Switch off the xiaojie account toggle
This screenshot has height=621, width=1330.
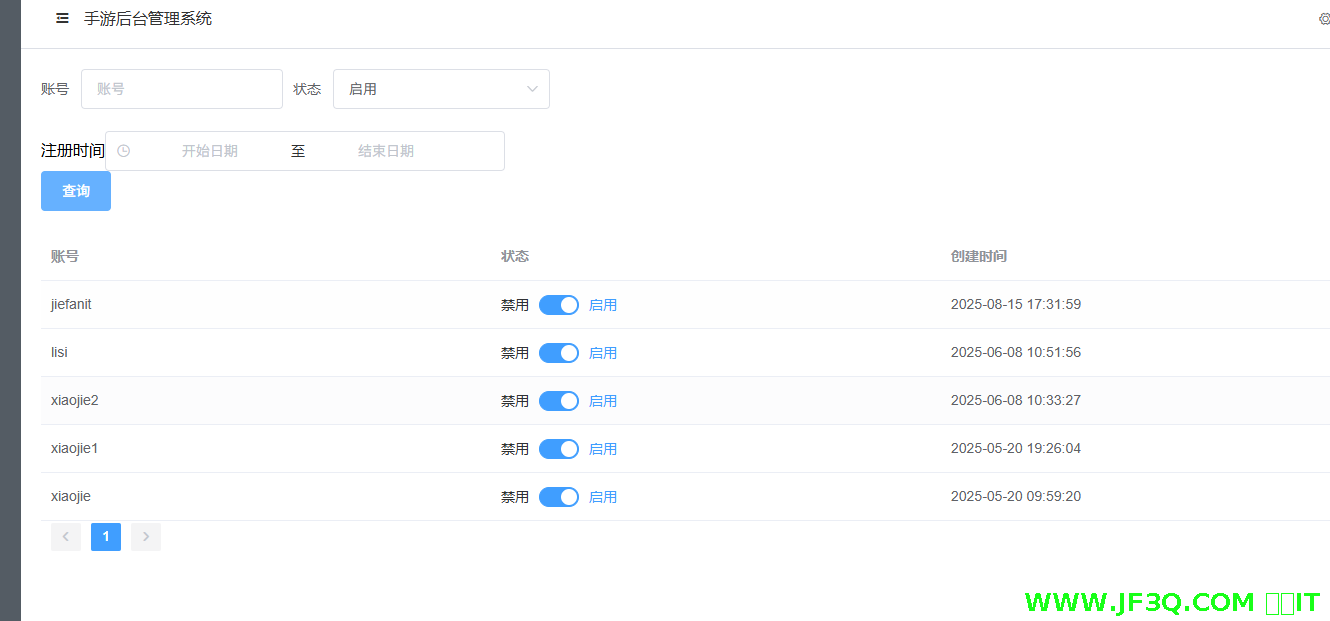558,497
